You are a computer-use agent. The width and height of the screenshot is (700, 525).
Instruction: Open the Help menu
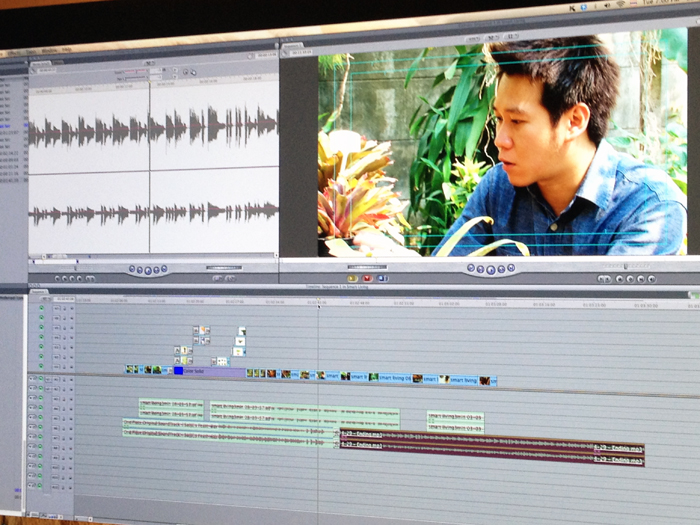coord(67,50)
